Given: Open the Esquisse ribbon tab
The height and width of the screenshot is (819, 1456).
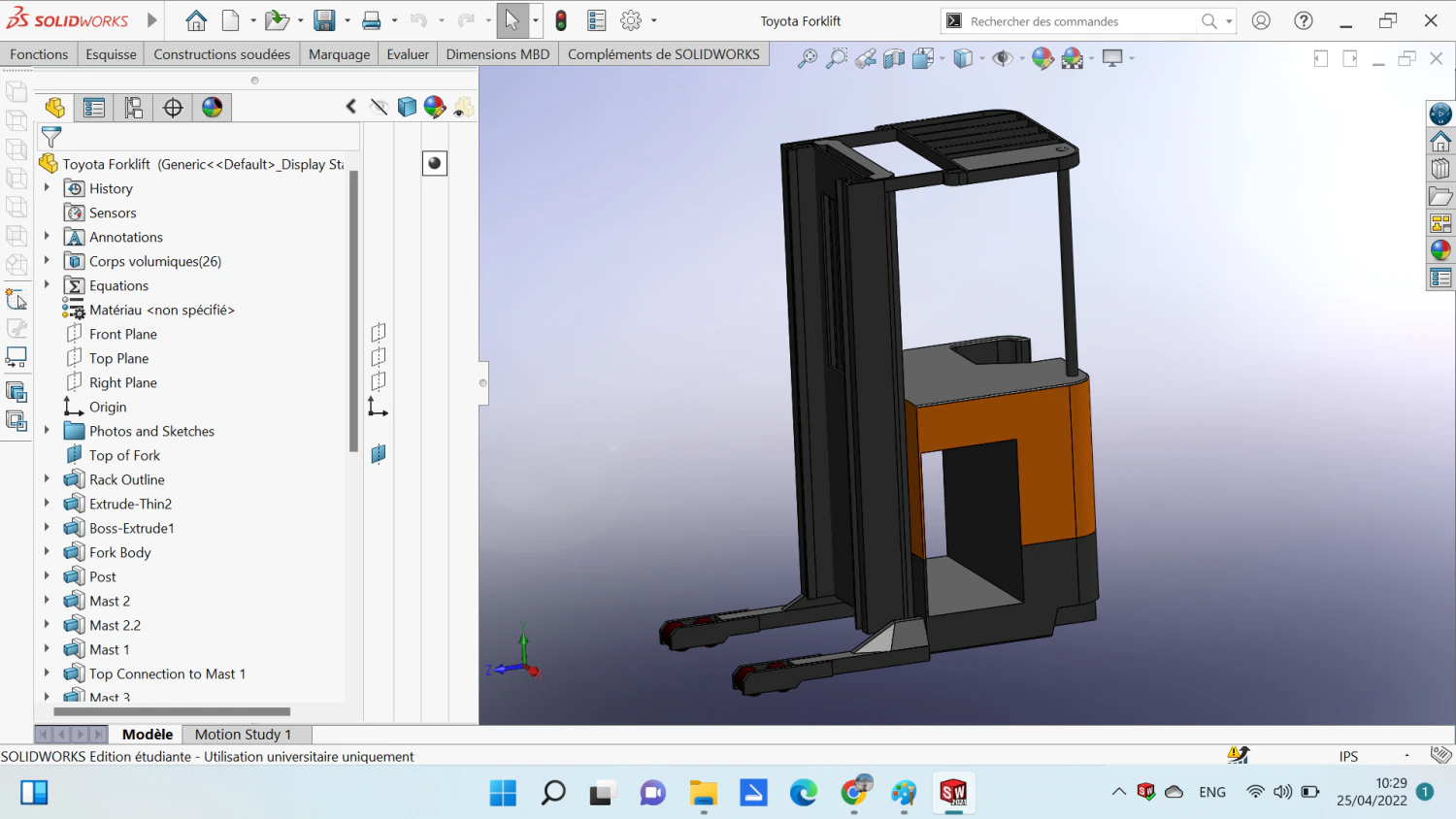Looking at the screenshot, I should click(111, 54).
